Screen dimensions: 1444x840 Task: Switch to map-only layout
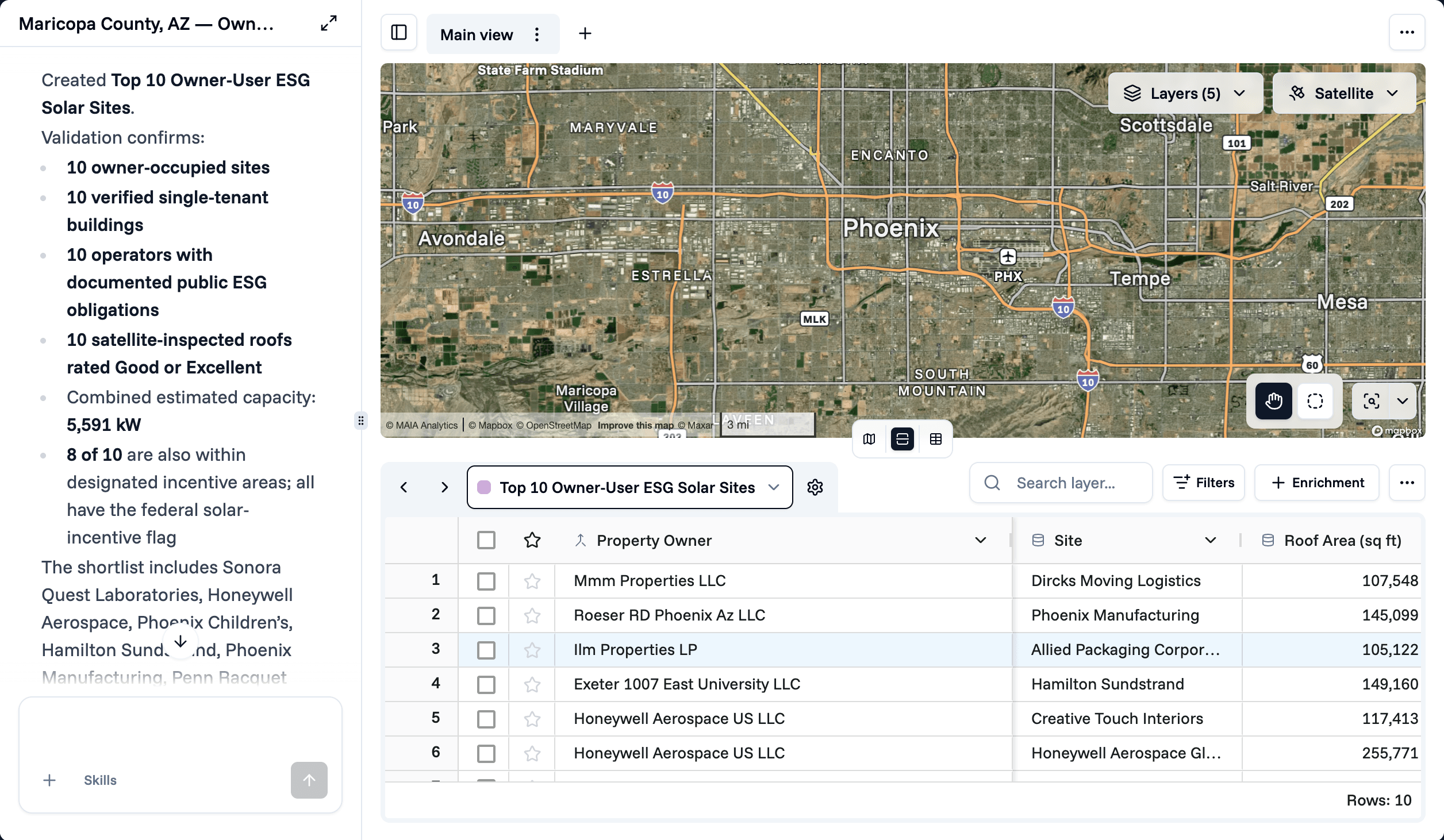click(869, 440)
